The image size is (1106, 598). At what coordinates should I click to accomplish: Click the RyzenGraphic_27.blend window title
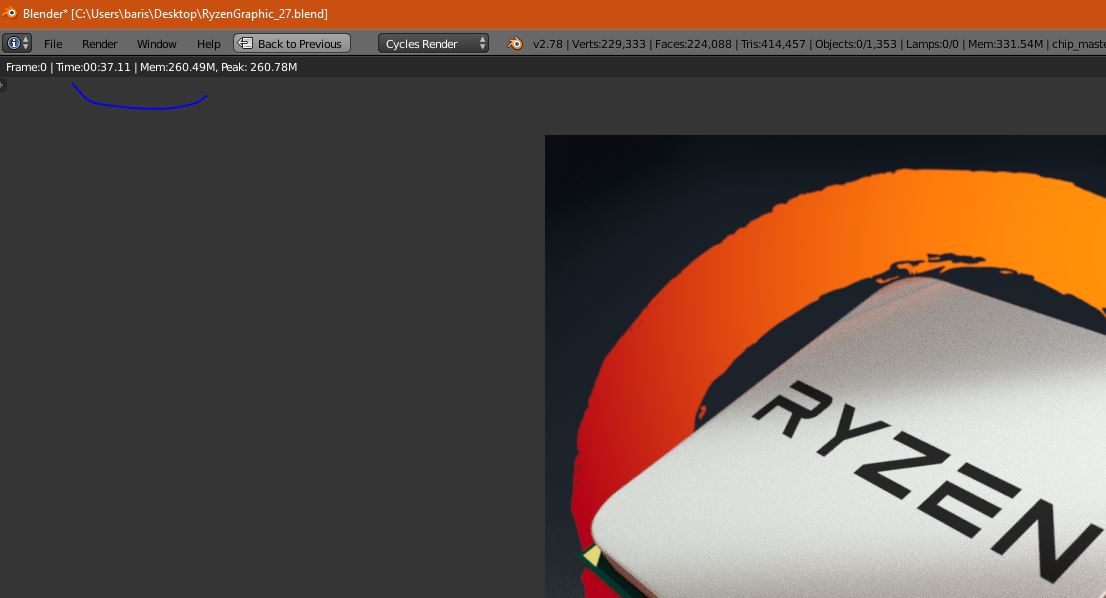point(175,13)
